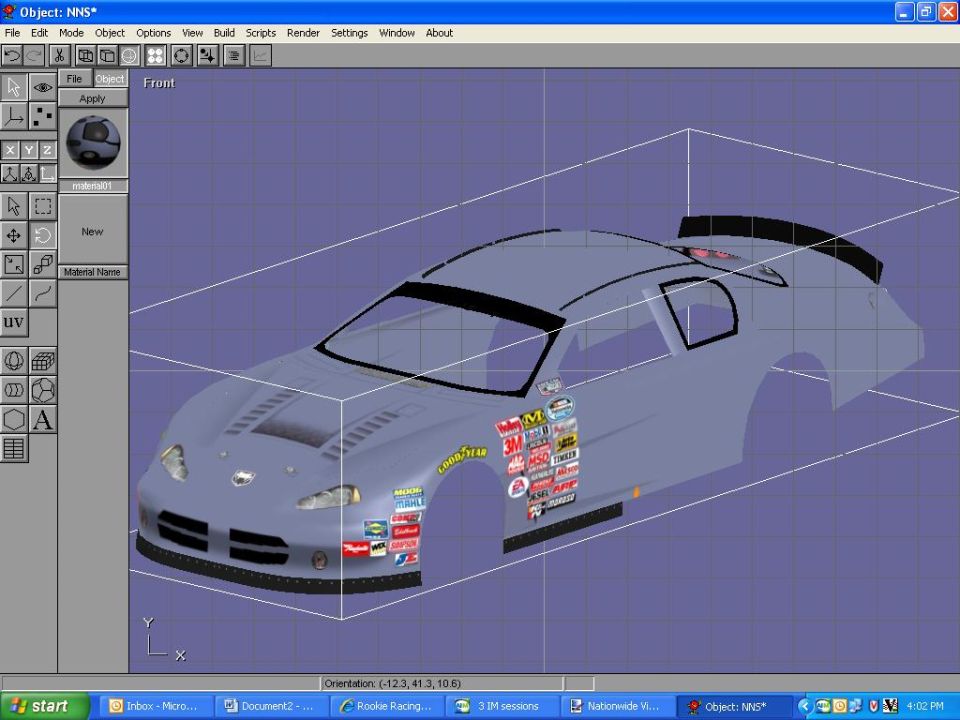Select the Axis mode icon
Image resolution: width=960 pixels, height=720 pixels.
(x=14, y=116)
